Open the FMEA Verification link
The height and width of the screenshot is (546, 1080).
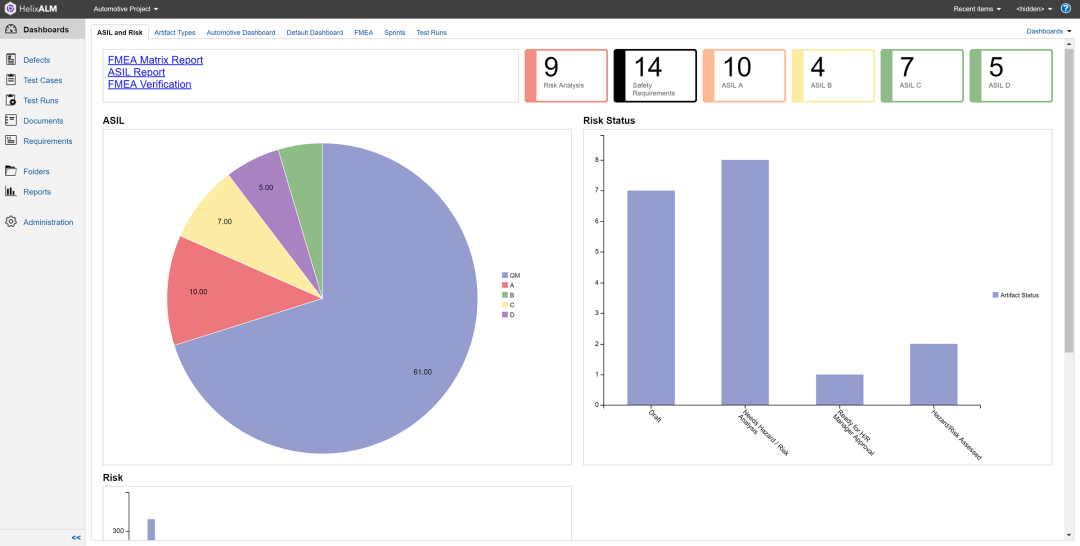pos(149,84)
